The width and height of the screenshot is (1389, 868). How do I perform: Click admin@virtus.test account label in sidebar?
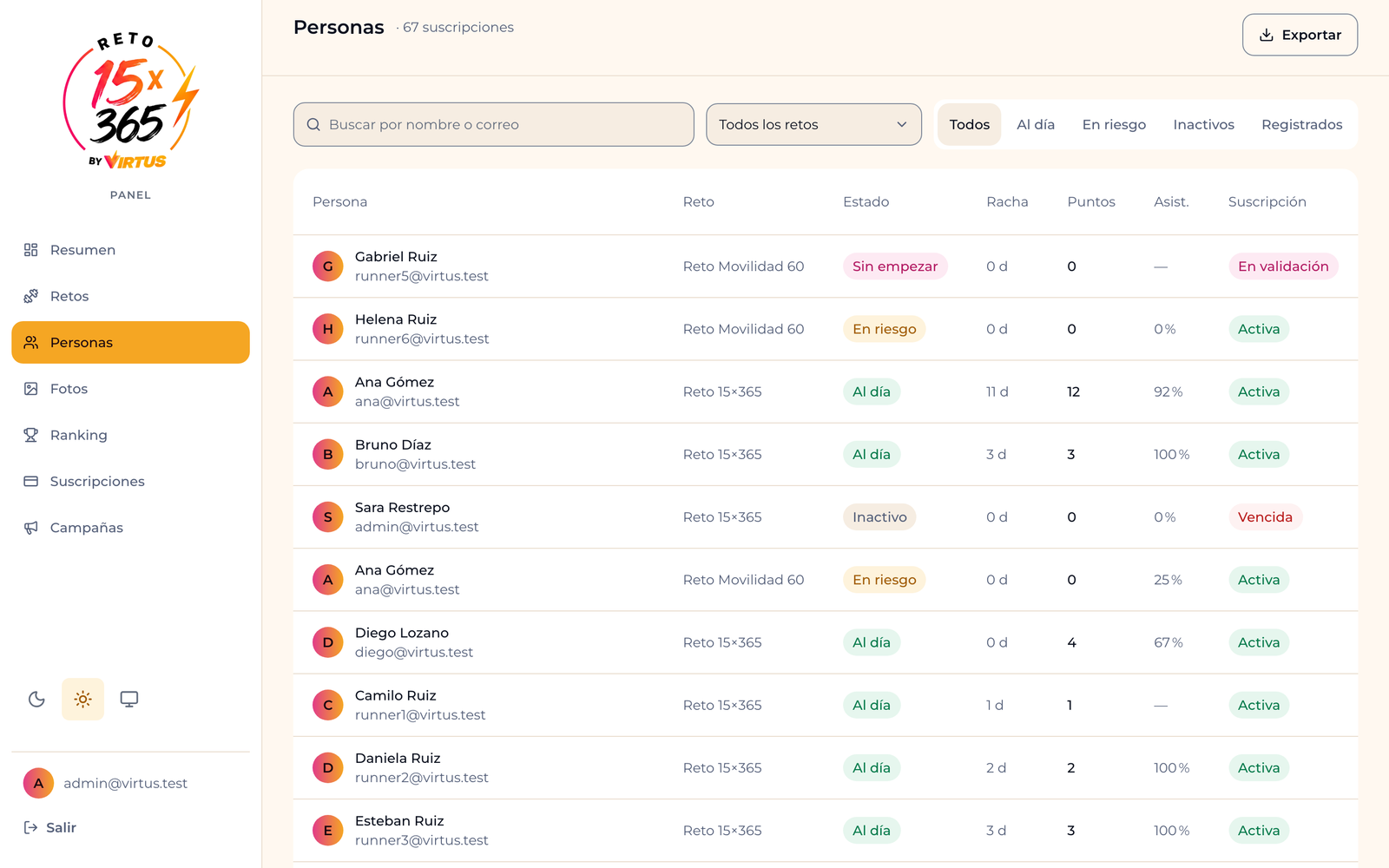[x=125, y=783]
